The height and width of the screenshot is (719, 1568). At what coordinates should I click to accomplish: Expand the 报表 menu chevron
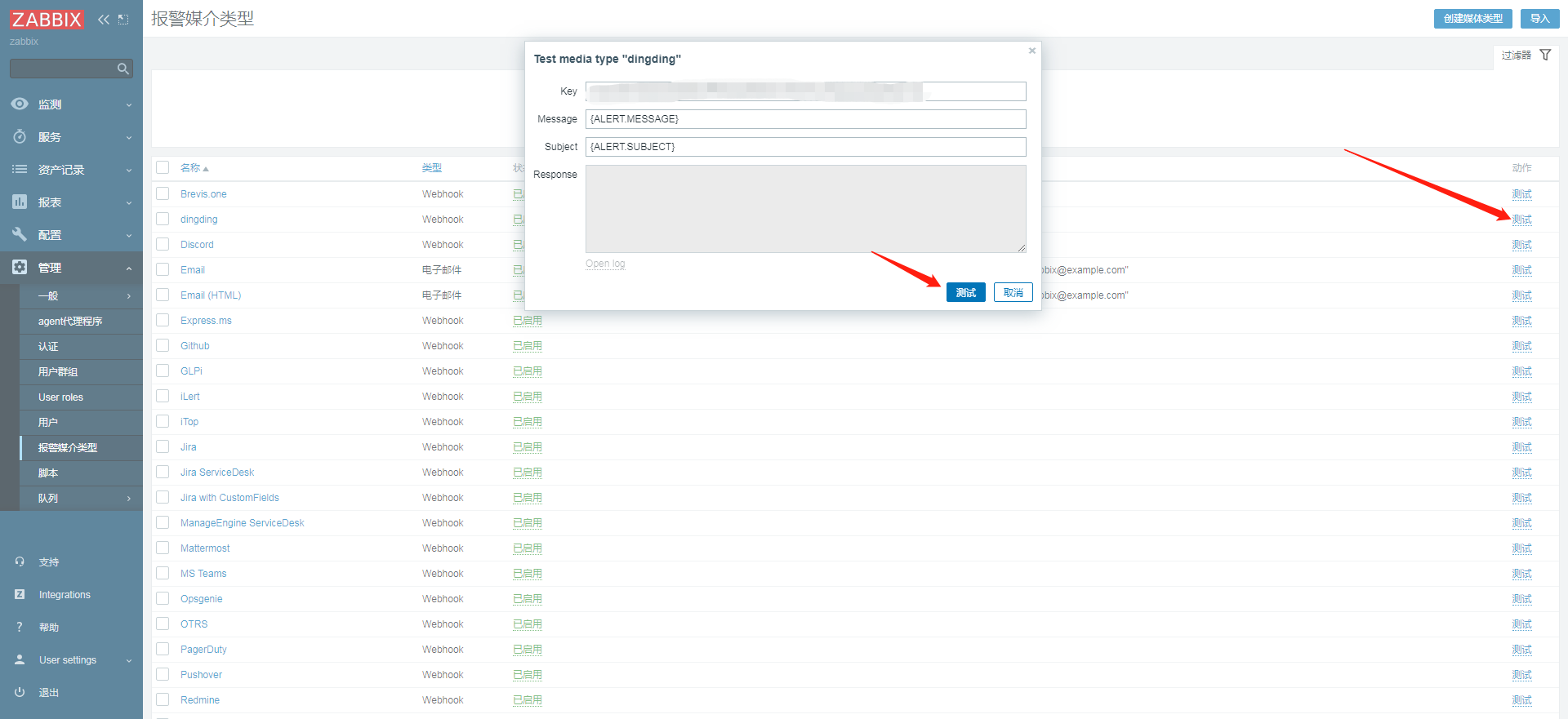coord(129,202)
